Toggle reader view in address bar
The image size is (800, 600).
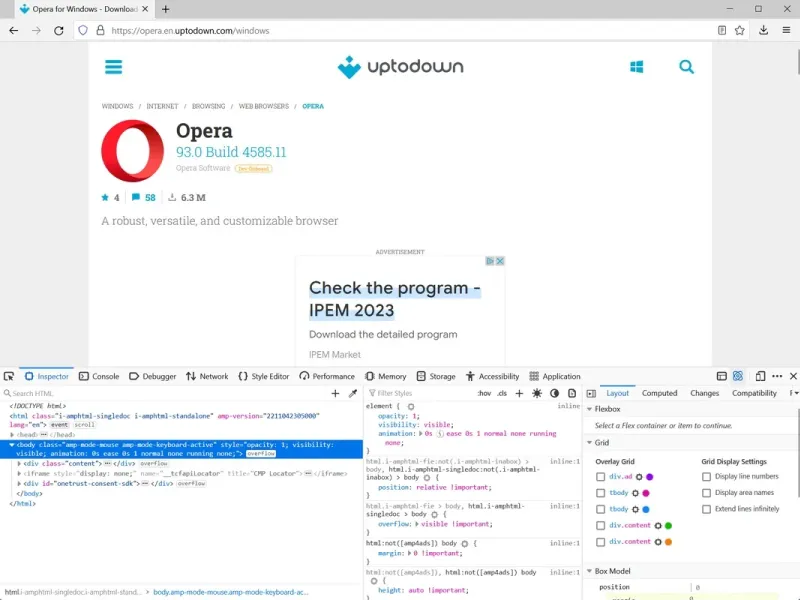click(721, 31)
